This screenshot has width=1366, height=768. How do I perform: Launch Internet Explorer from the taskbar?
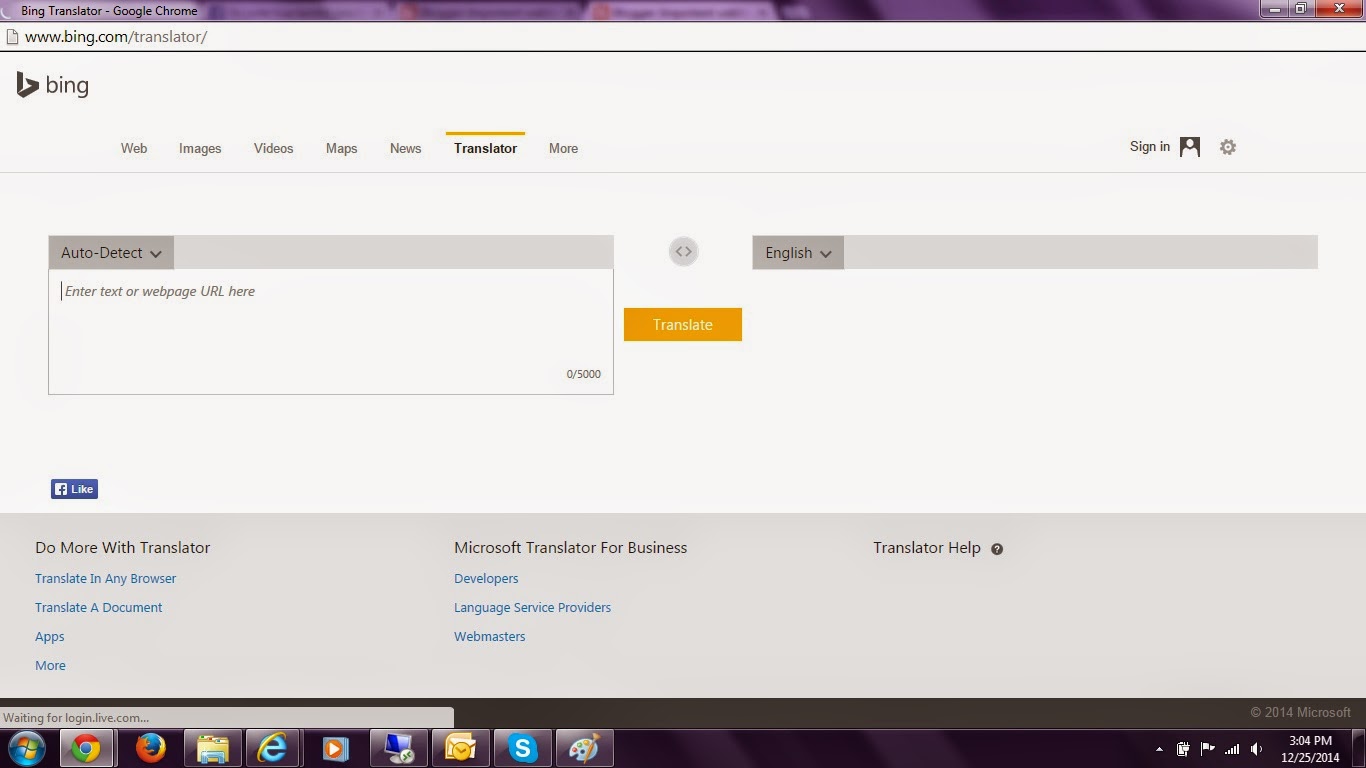coord(272,748)
